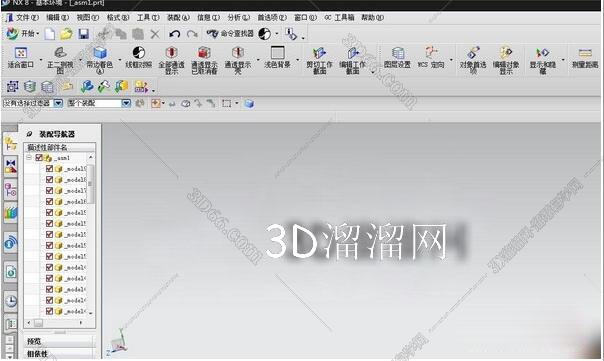Open a file using the folder icon
This screenshot has width=604, height=361.
[x=66, y=34]
